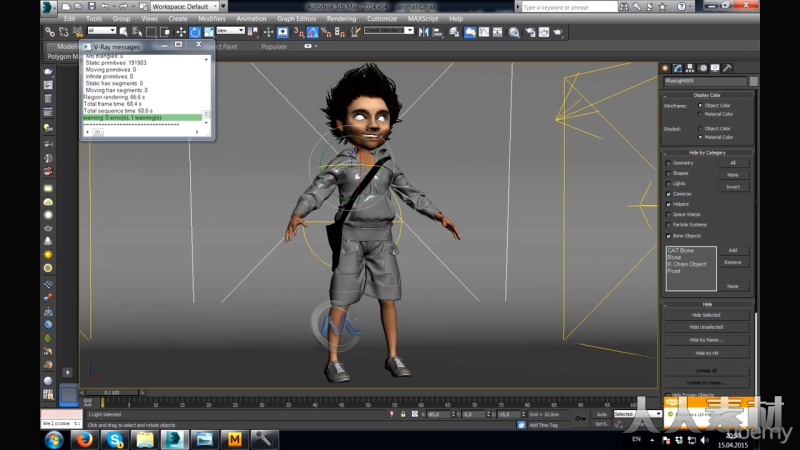Open the Animation menu
This screenshot has height=450, width=800.
click(x=251, y=18)
